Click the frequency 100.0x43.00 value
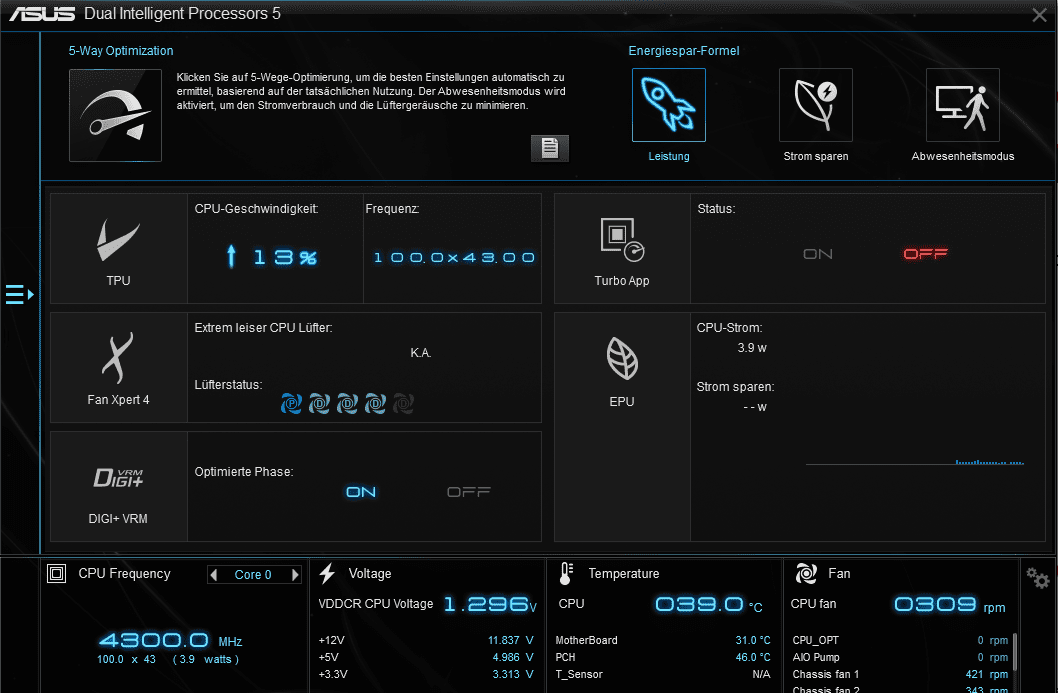Image resolution: width=1058 pixels, height=693 pixels. pyautogui.click(x=454, y=258)
